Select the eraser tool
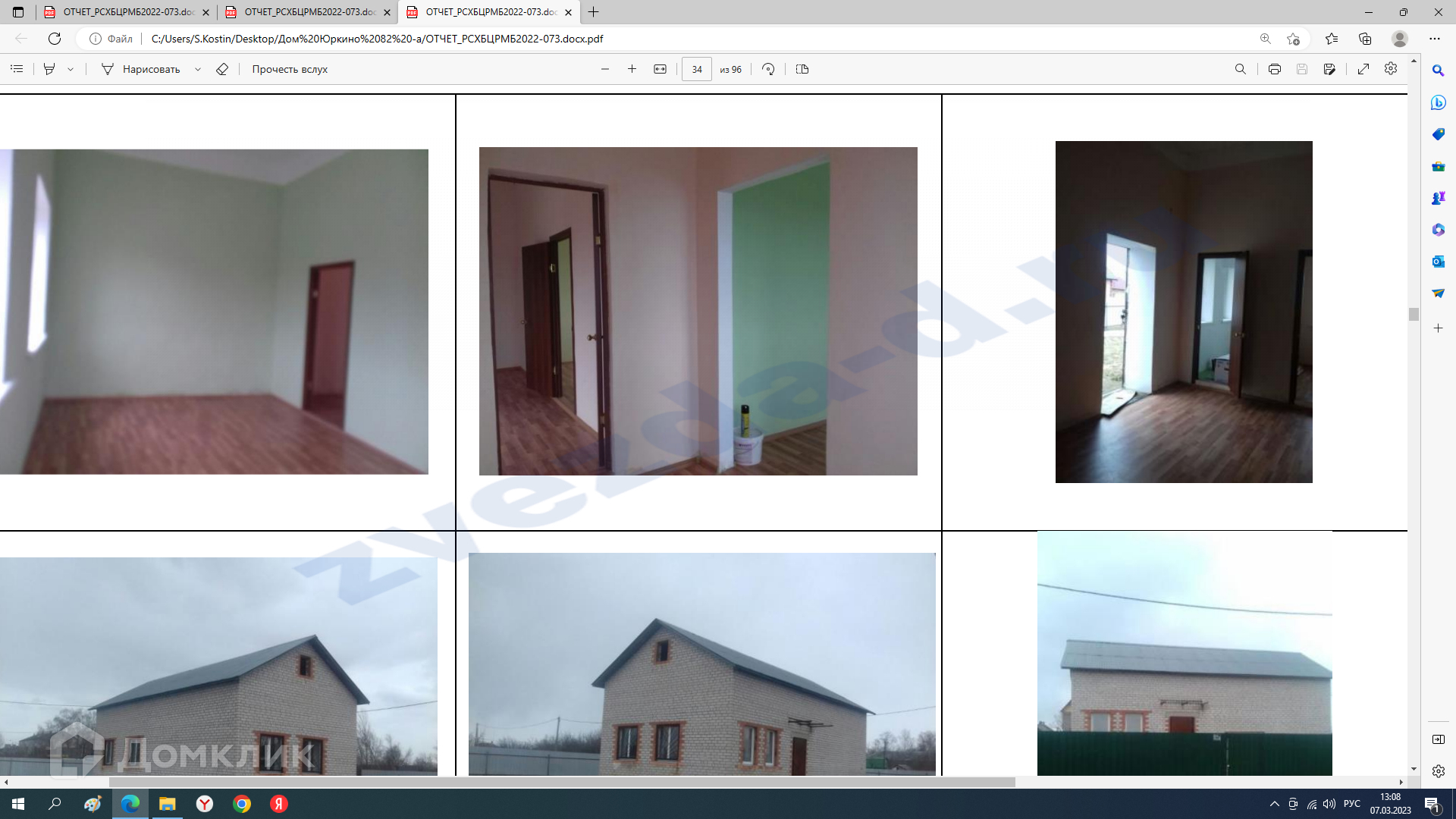Image resolution: width=1456 pixels, height=819 pixels. click(222, 69)
